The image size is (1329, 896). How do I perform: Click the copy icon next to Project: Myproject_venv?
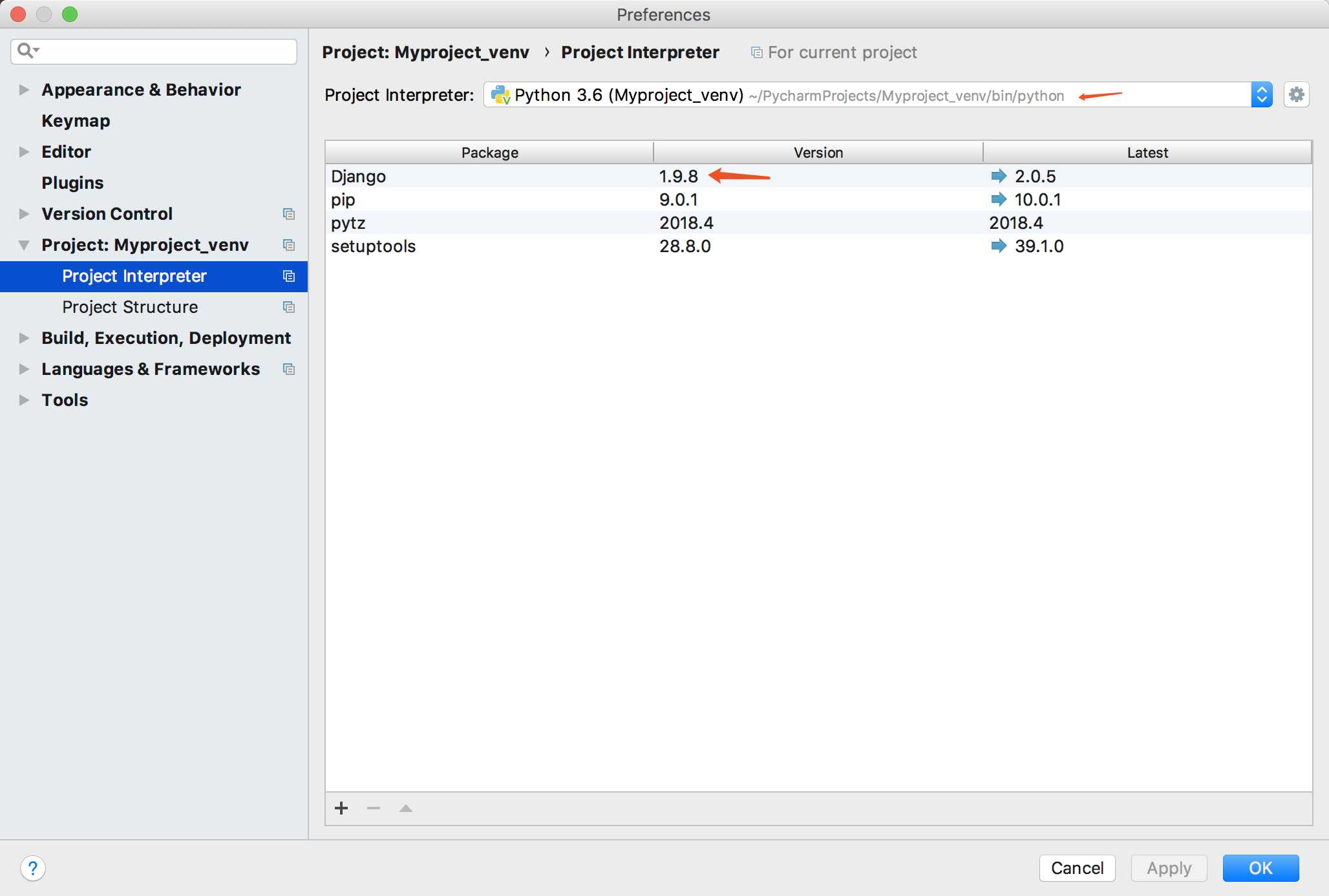point(289,244)
